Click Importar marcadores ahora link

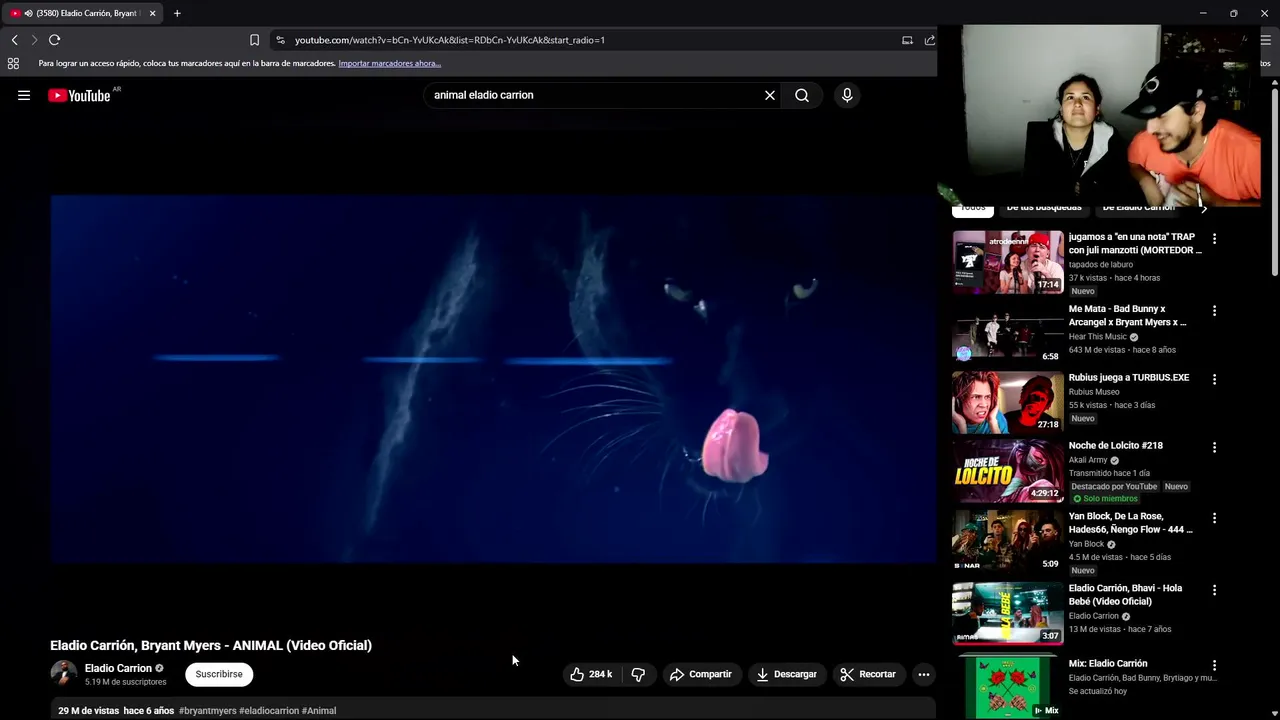389,63
